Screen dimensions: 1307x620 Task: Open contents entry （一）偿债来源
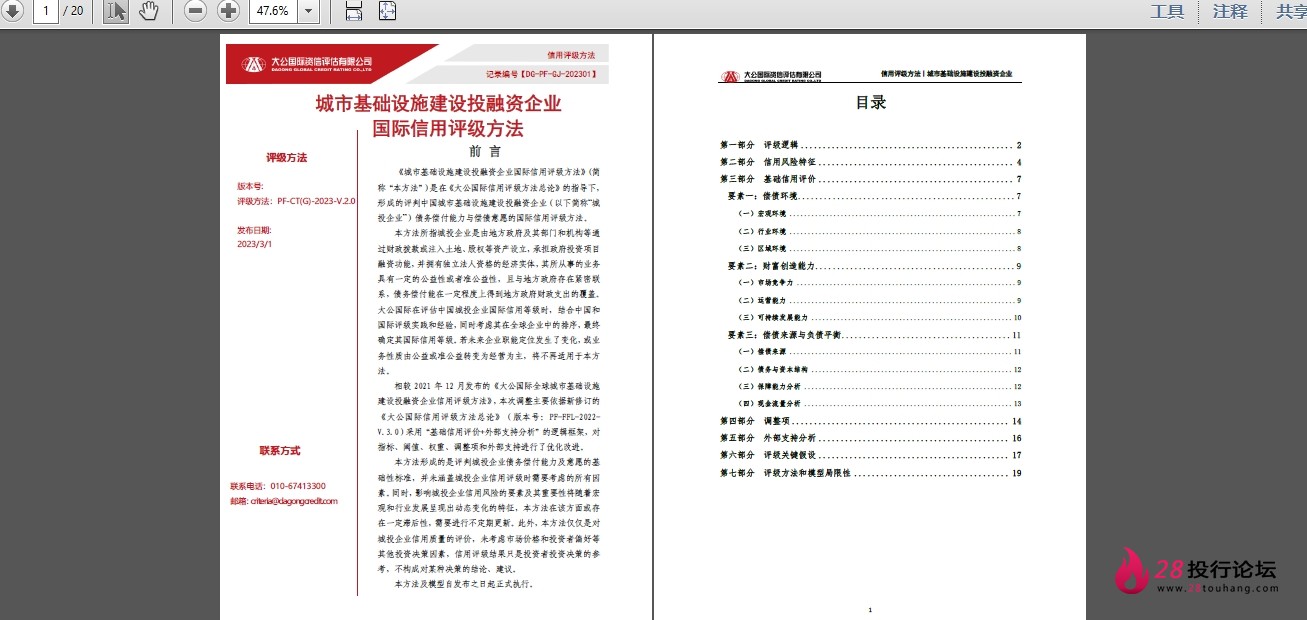pos(879,352)
